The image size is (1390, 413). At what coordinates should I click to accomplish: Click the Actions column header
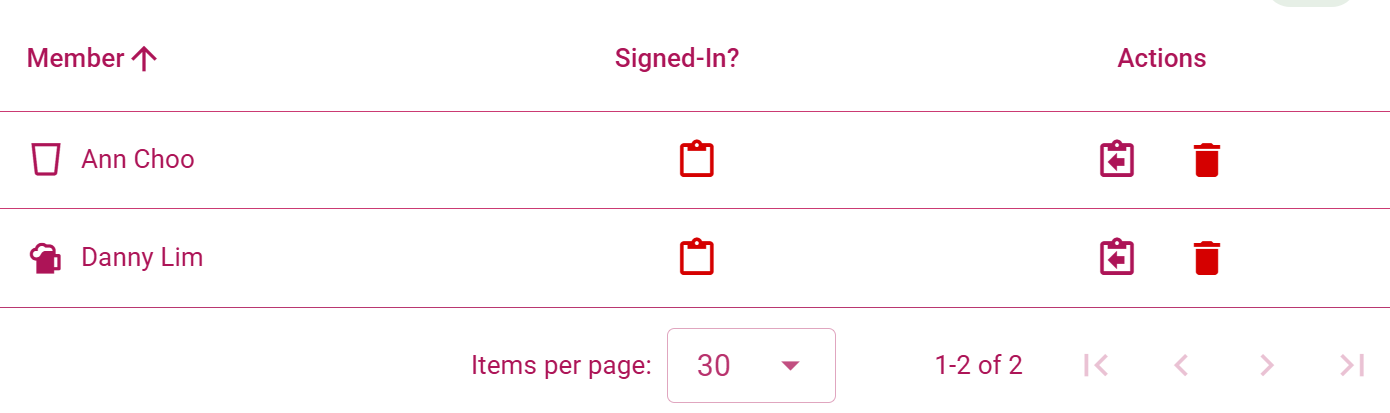coord(1162,59)
